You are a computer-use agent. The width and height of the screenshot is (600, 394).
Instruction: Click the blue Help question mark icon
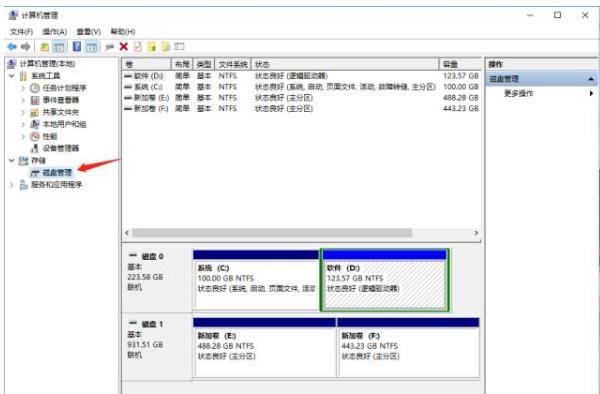(x=77, y=47)
